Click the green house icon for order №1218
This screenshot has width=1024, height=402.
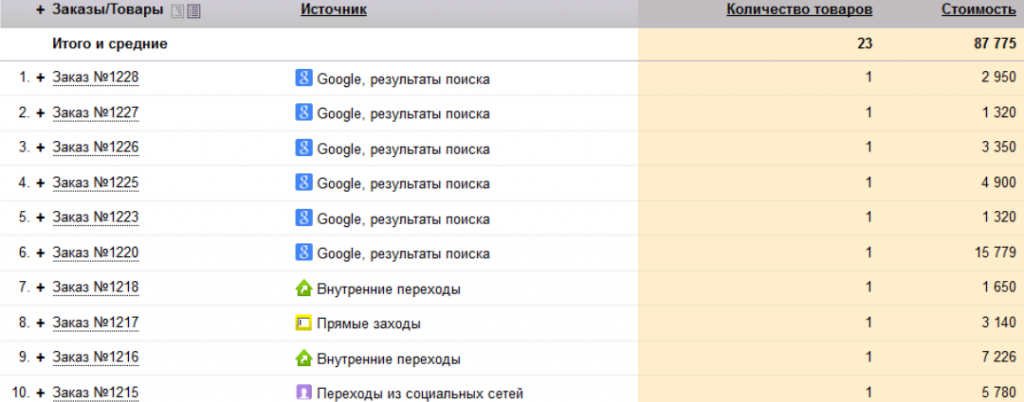(x=304, y=288)
